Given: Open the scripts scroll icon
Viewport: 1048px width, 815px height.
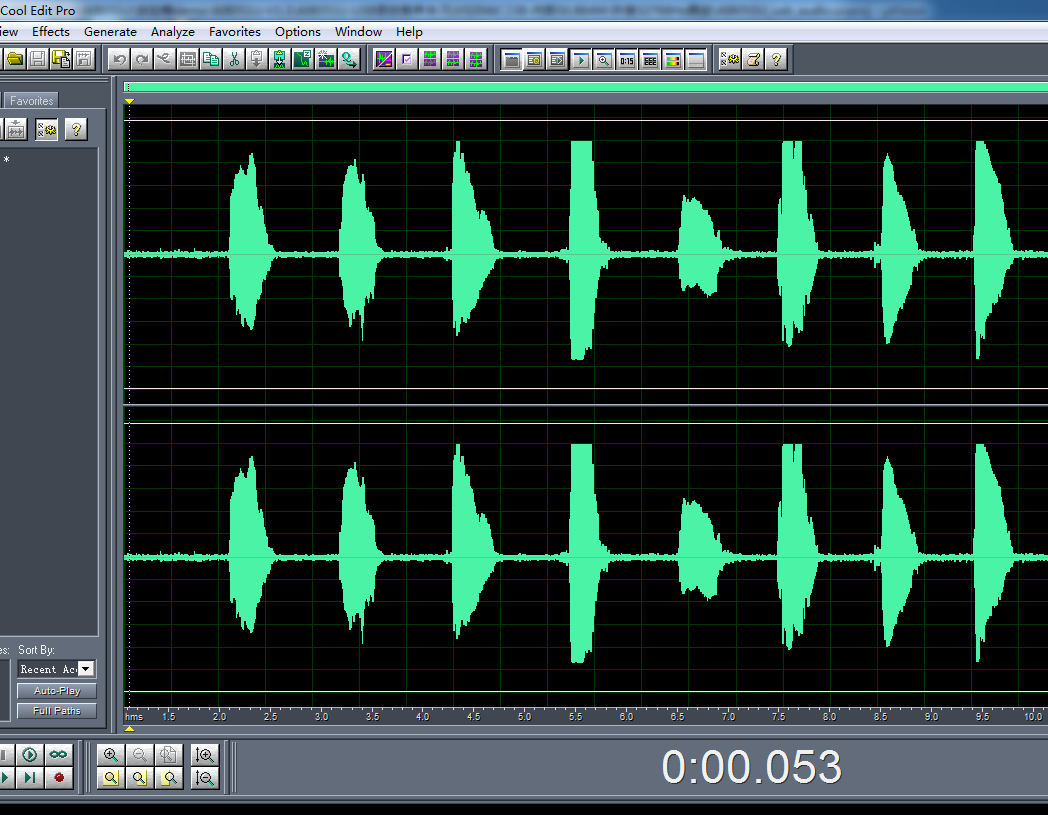Looking at the screenshot, I should coord(753,60).
